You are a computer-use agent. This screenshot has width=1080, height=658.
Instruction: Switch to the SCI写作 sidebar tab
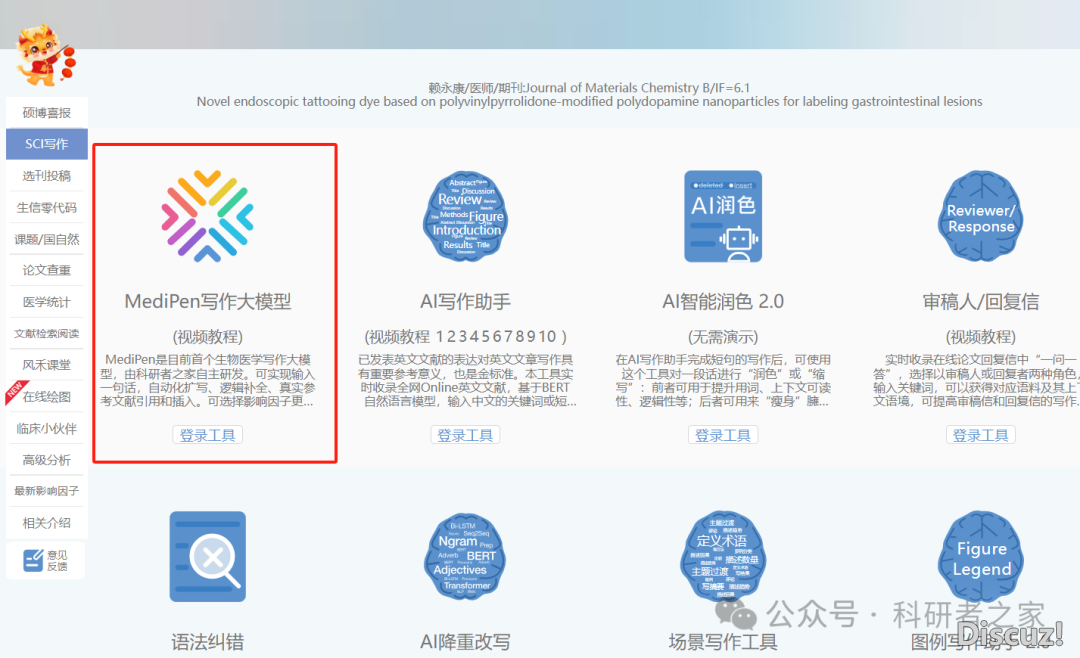pyautogui.click(x=47, y=144)
